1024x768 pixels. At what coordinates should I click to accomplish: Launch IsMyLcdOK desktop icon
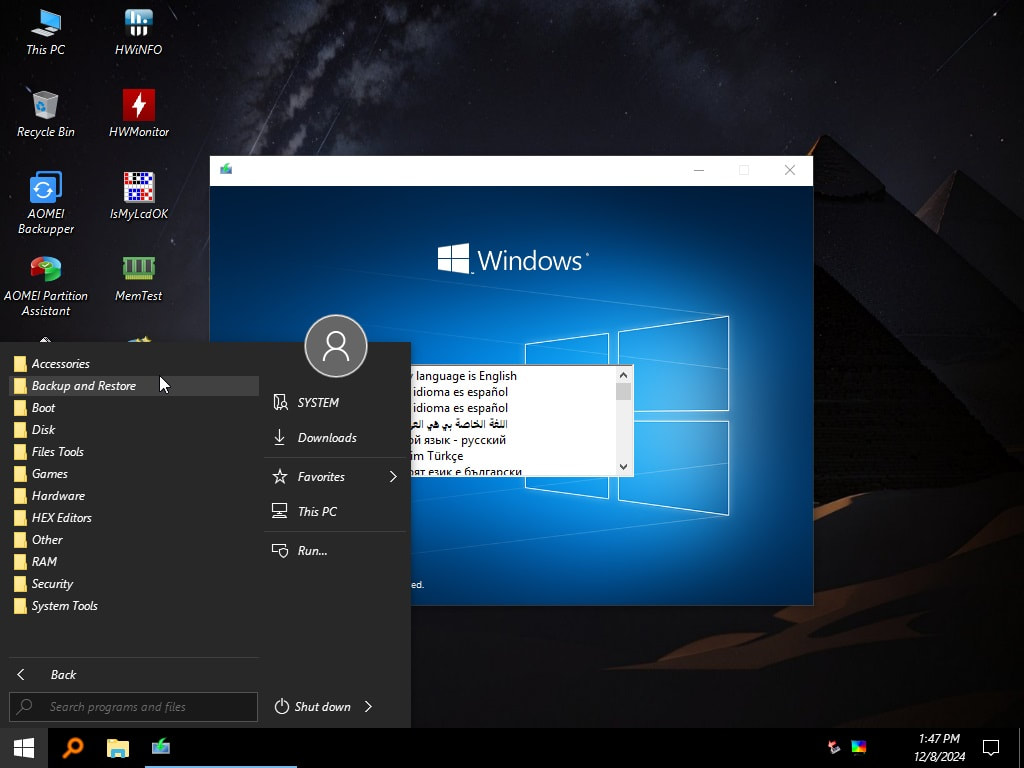tap(138, 195)
